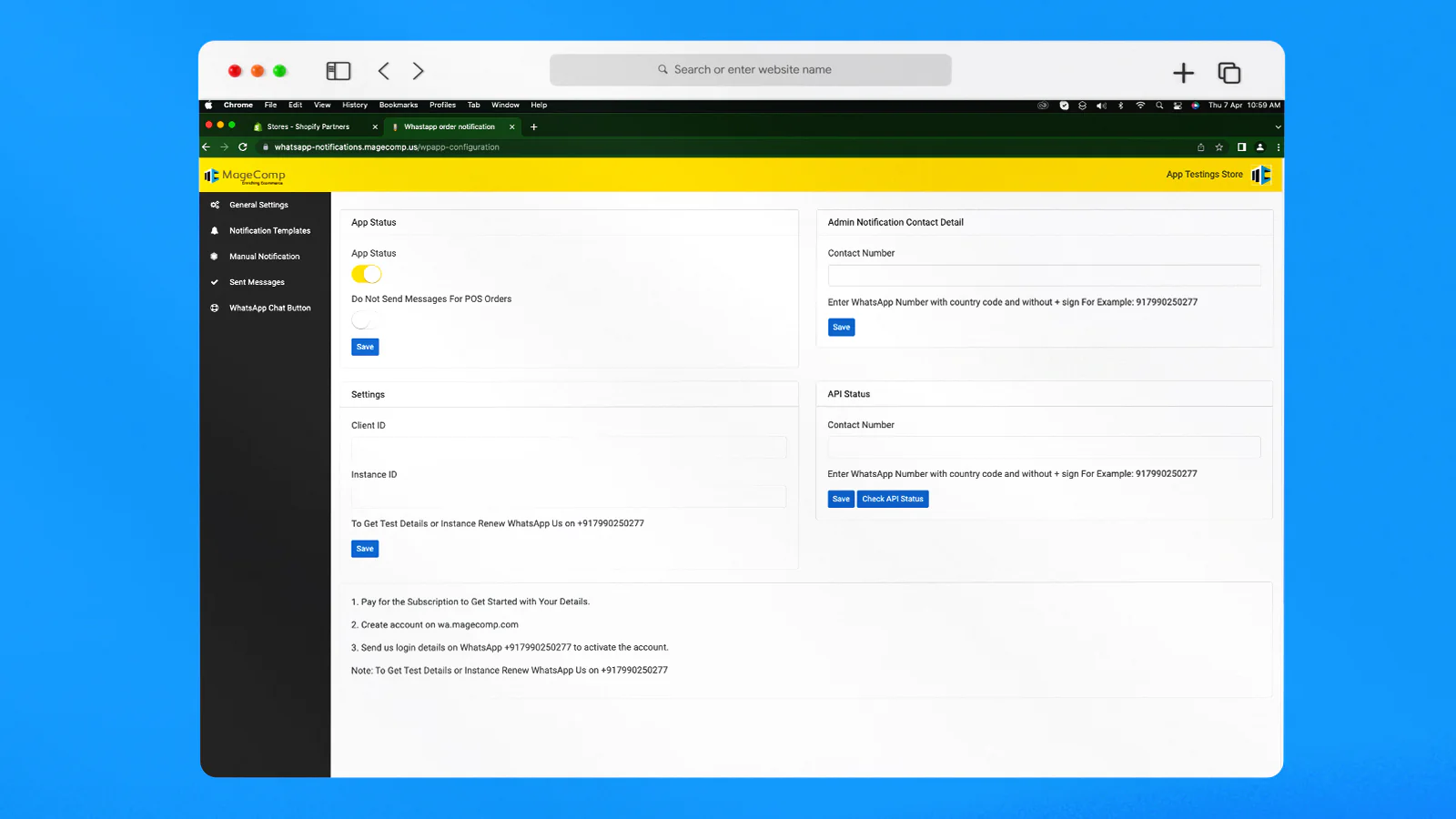Viewport: 1456px width, 819px height.
Task: Select Whastapp order notification tab
Action: point(450,126)
